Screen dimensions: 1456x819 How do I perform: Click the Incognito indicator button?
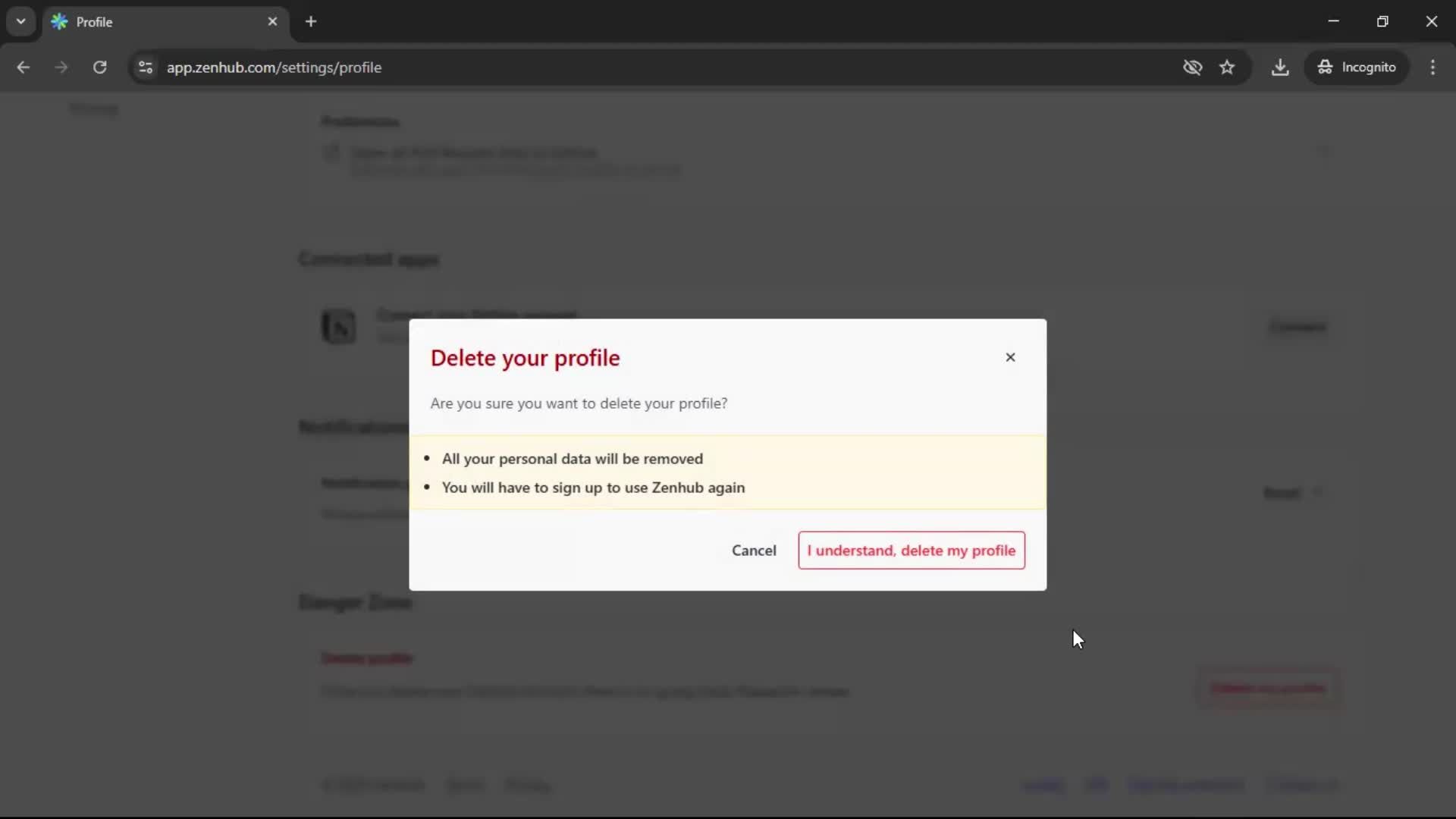coord(1357,67)
